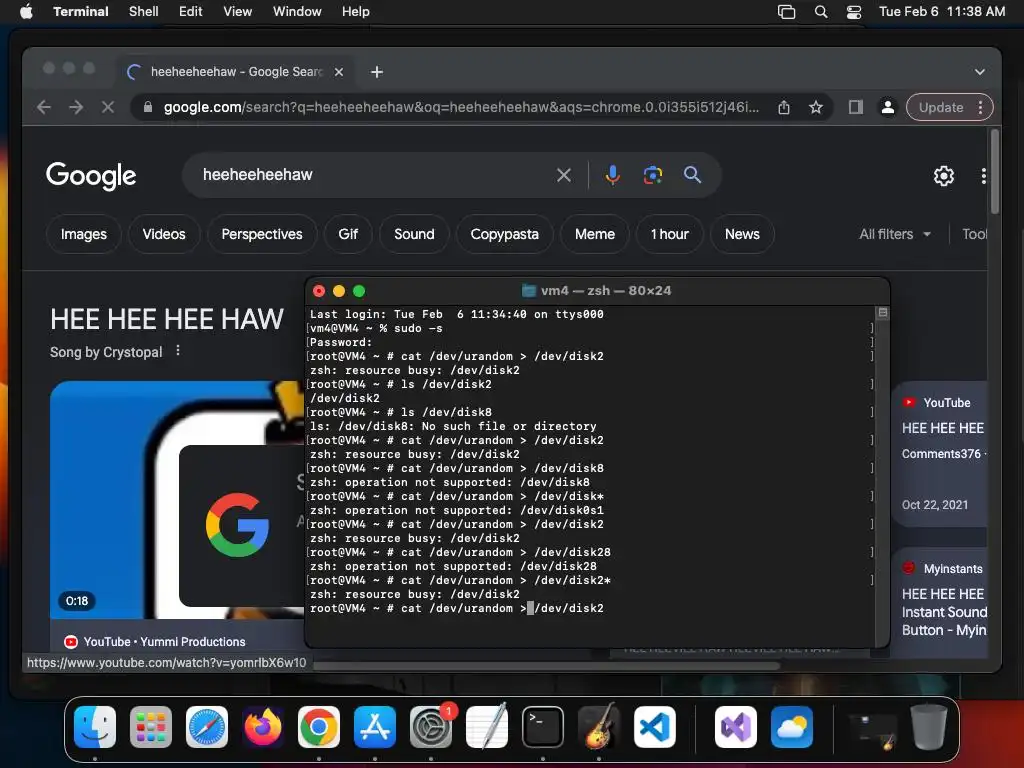Open Spotlight search in menu bar
Screen dimensions: 1024x768
pyautogui.click(x=821, y=11)
